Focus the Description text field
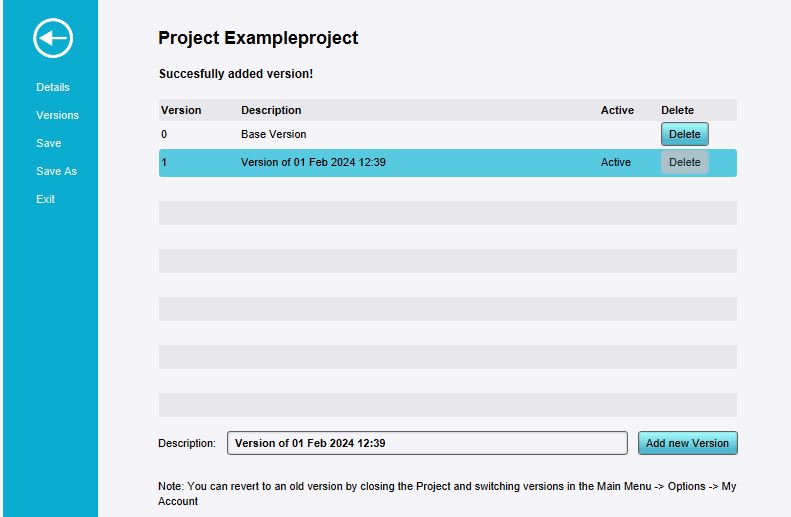 coord(427,443)
